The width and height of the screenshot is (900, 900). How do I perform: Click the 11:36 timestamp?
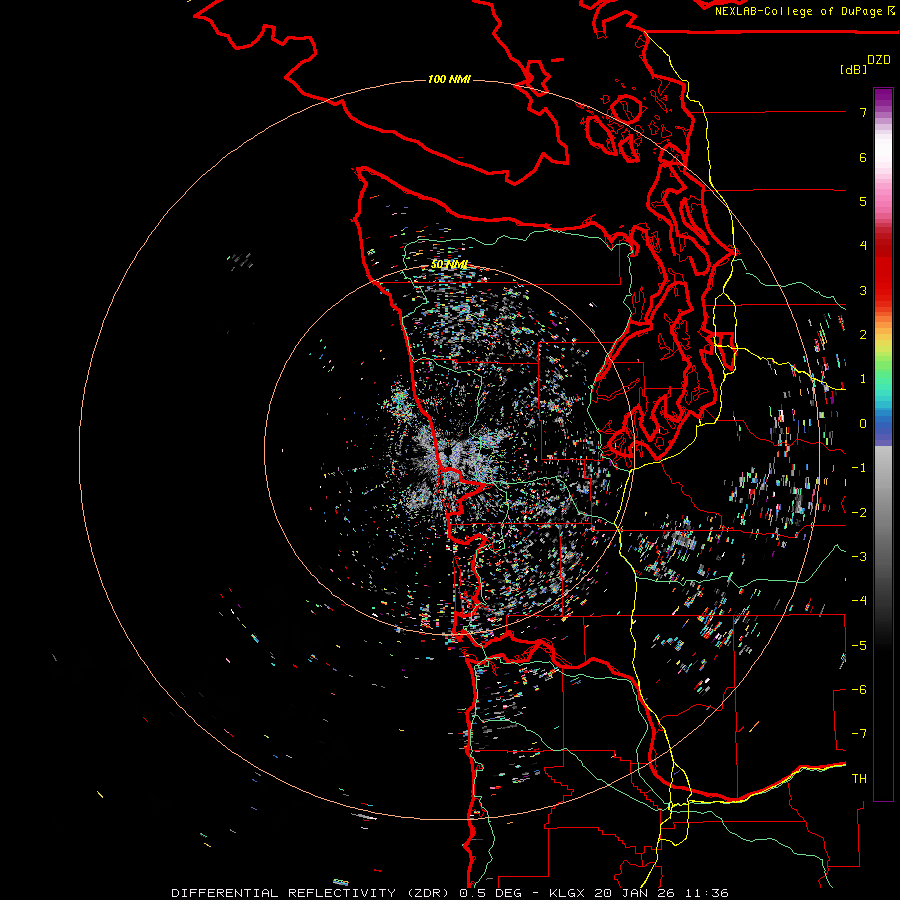[x=705, y=893]
